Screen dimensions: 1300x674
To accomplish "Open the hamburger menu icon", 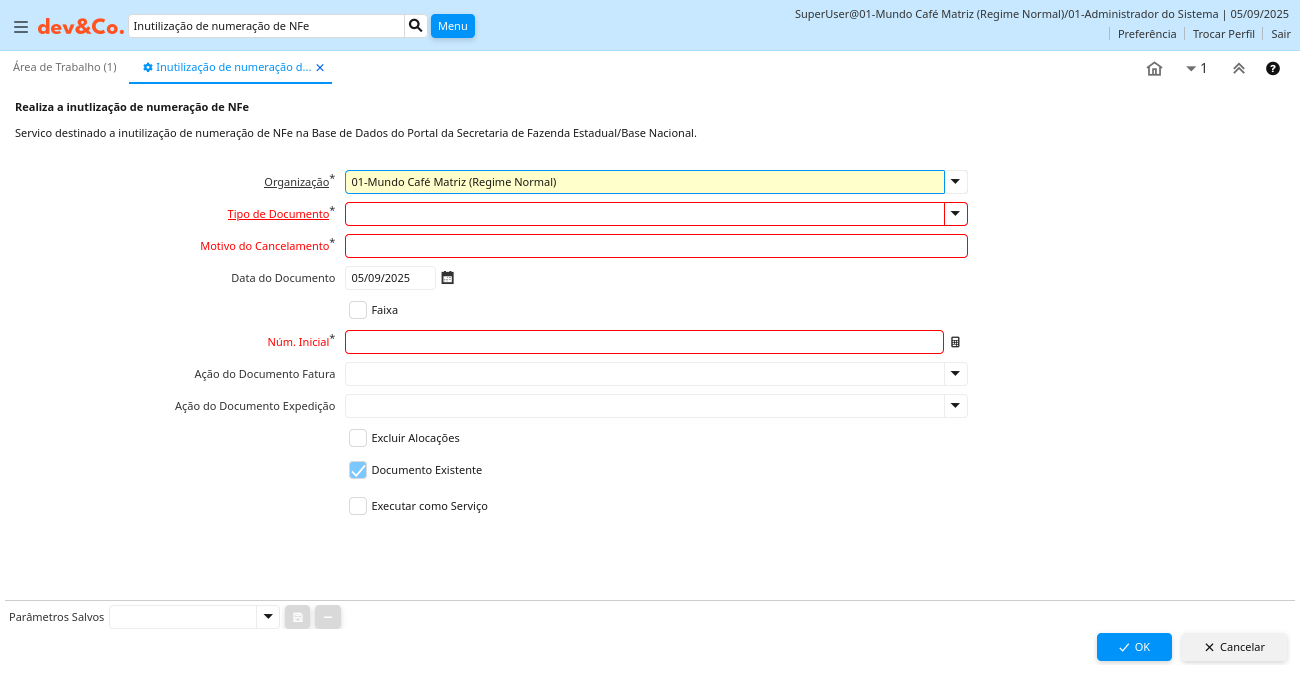I will pyautogui.click(x=20, y=27).
